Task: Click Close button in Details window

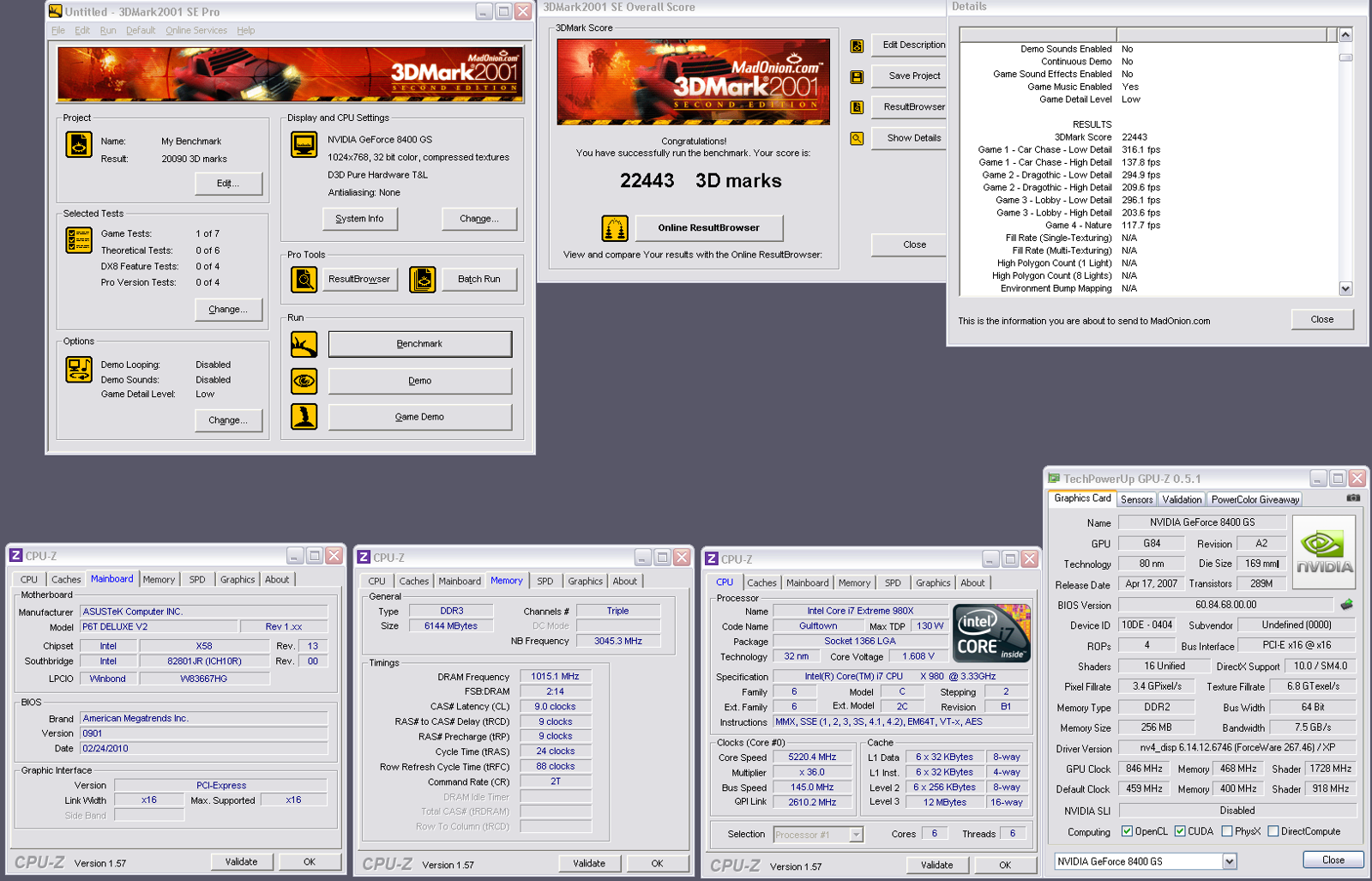Action: [1322, 319]
